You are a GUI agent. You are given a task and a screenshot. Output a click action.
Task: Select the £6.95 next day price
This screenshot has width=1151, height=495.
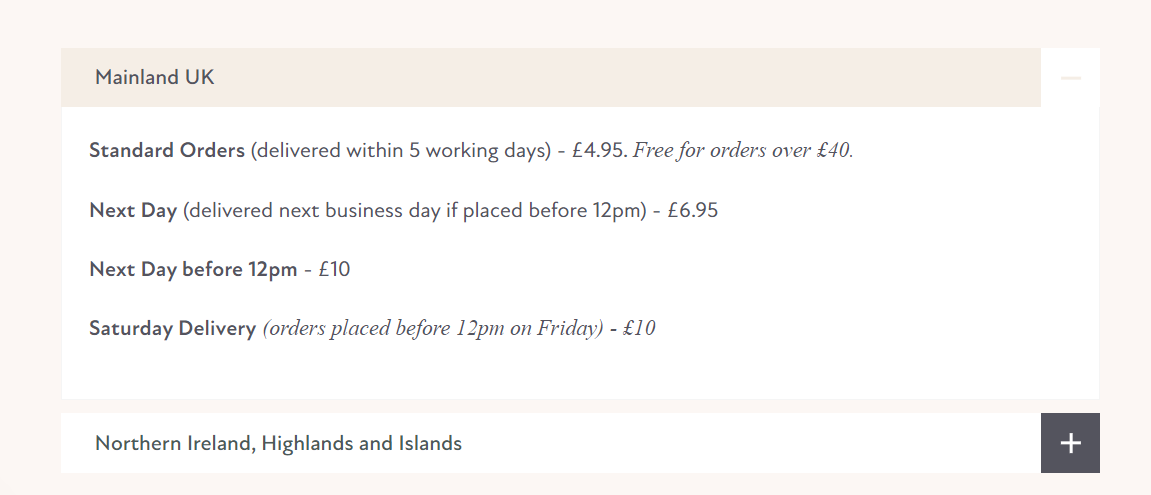coord(692,211)
